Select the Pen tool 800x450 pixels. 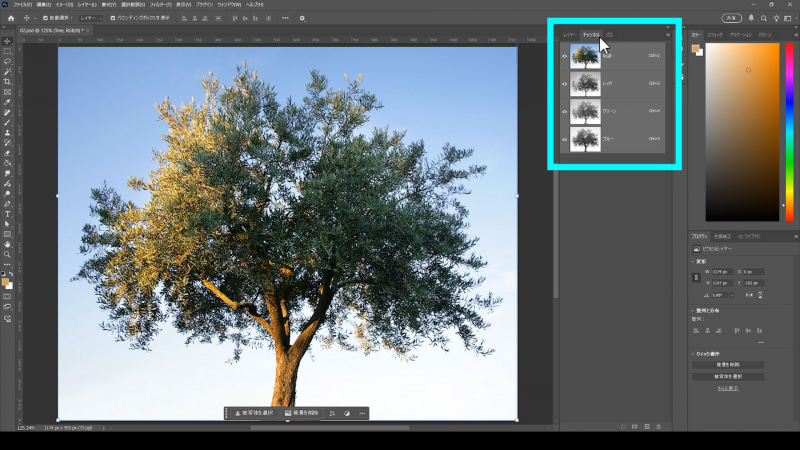[x=7, y=204]
